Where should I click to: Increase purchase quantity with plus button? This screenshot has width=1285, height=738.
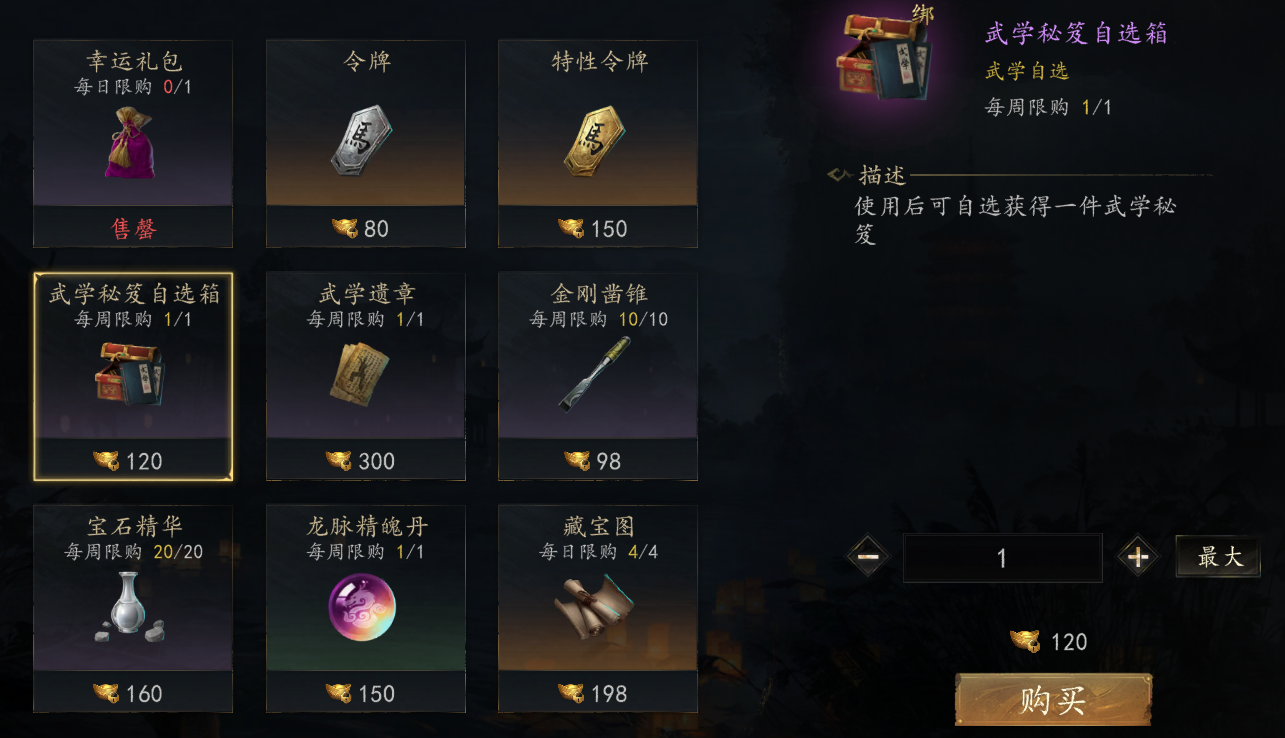[1138, 557]
